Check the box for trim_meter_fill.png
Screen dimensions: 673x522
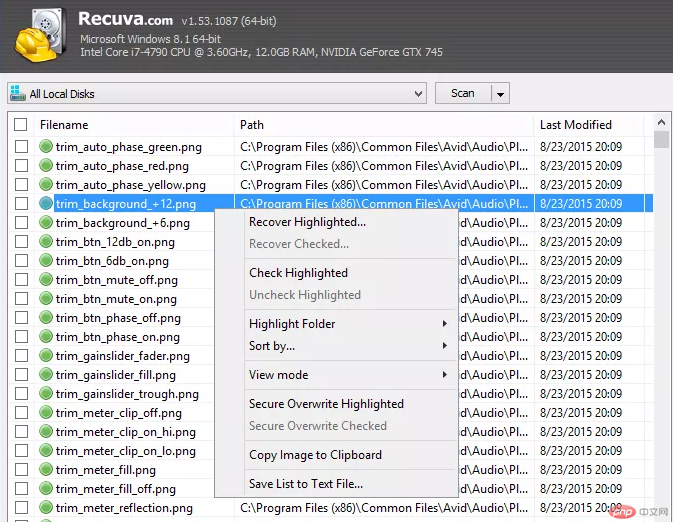21,470
